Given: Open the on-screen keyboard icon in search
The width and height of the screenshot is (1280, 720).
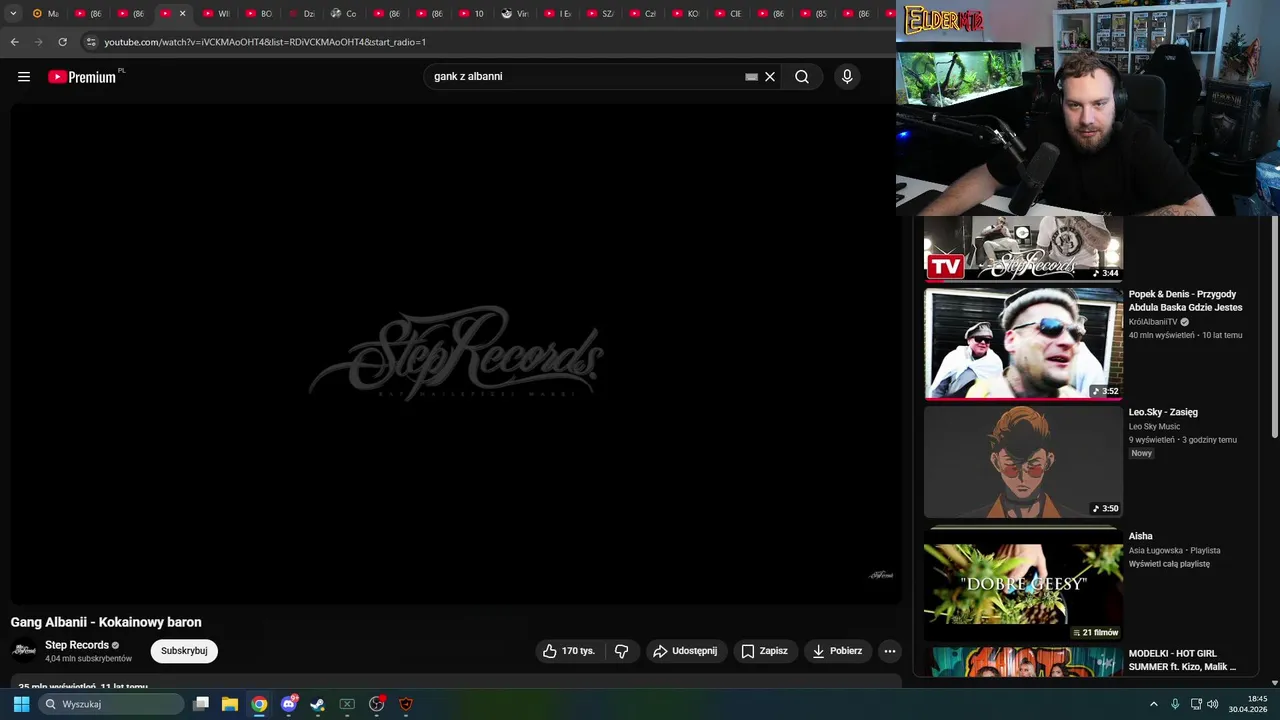Looking at the screenshot, I should coord(752,77).
